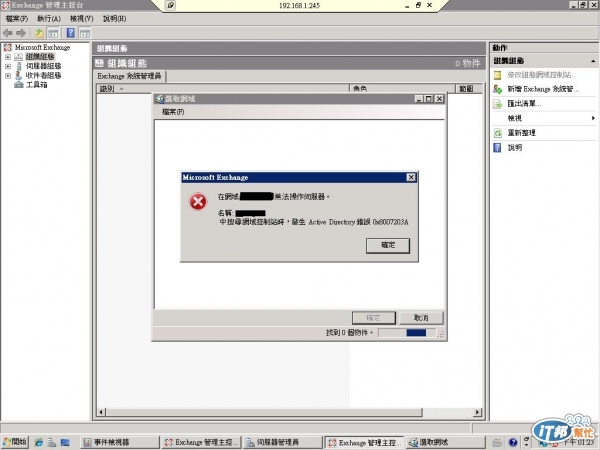Collapse the 組織組態 section in actions pane
600x450 pixels.
click(x=593, y=61)
